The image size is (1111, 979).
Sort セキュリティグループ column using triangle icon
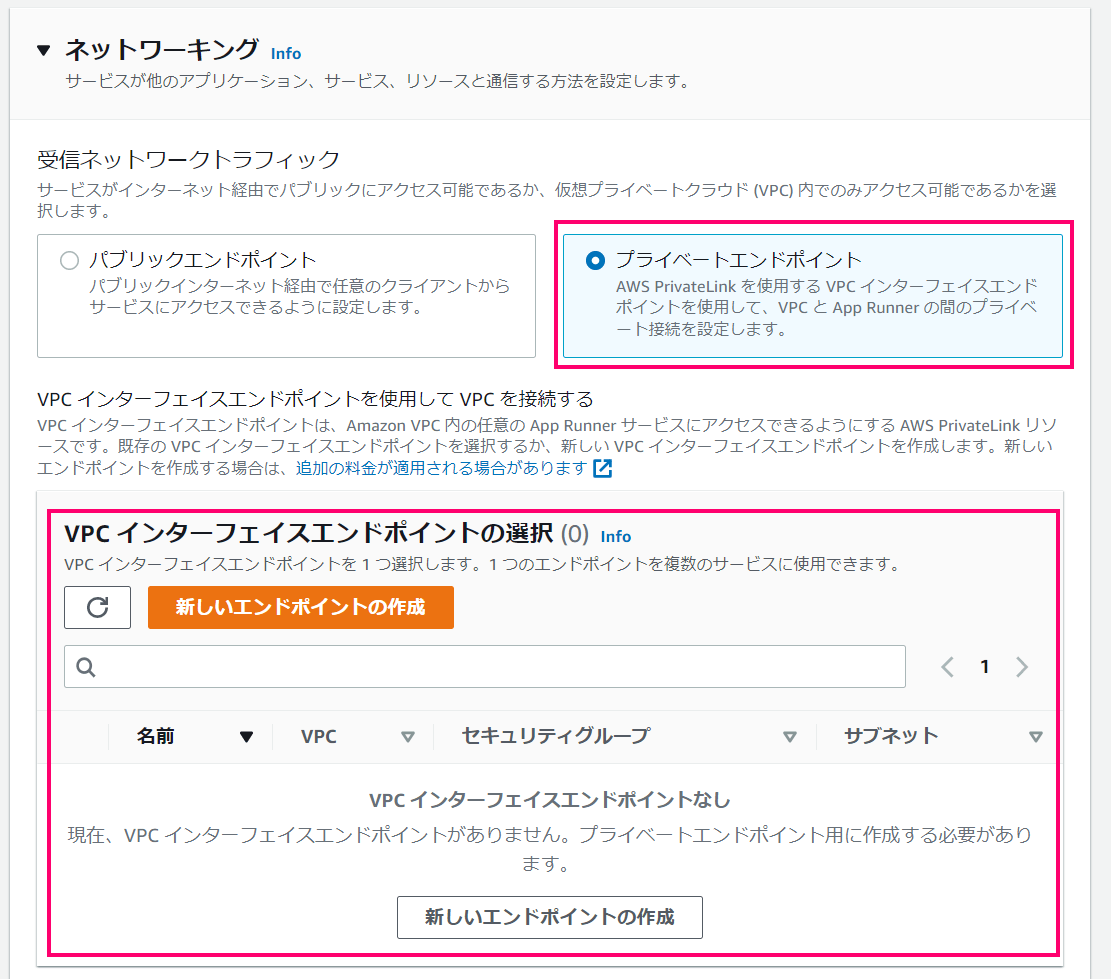pos(789,737)
